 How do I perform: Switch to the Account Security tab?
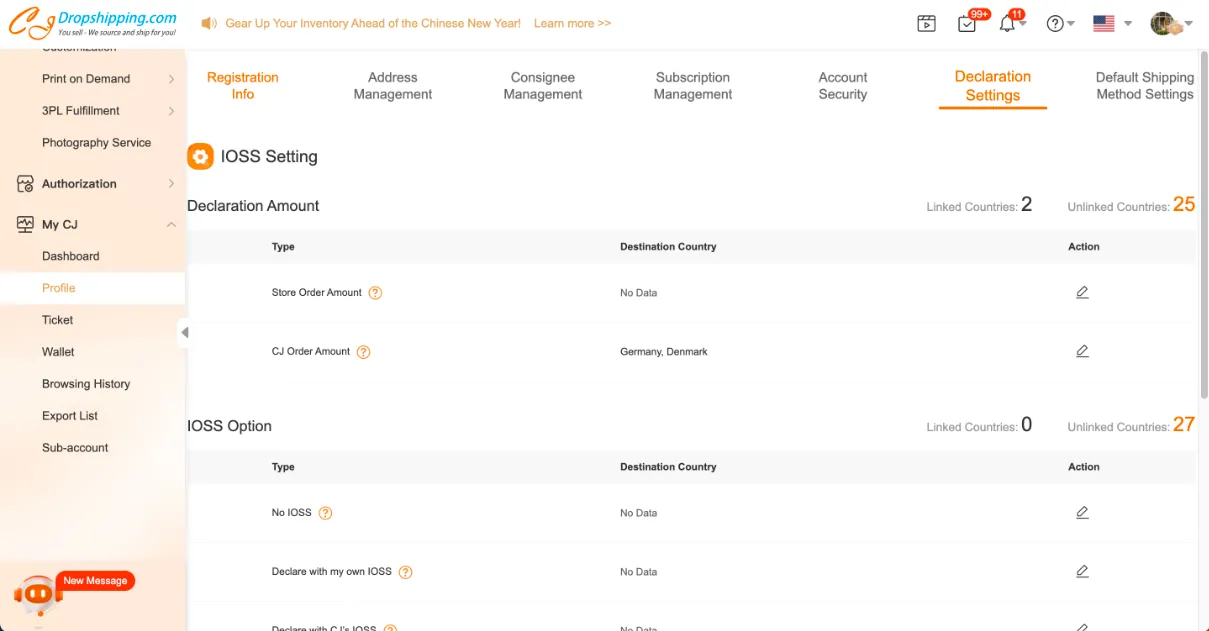(843, 86)
